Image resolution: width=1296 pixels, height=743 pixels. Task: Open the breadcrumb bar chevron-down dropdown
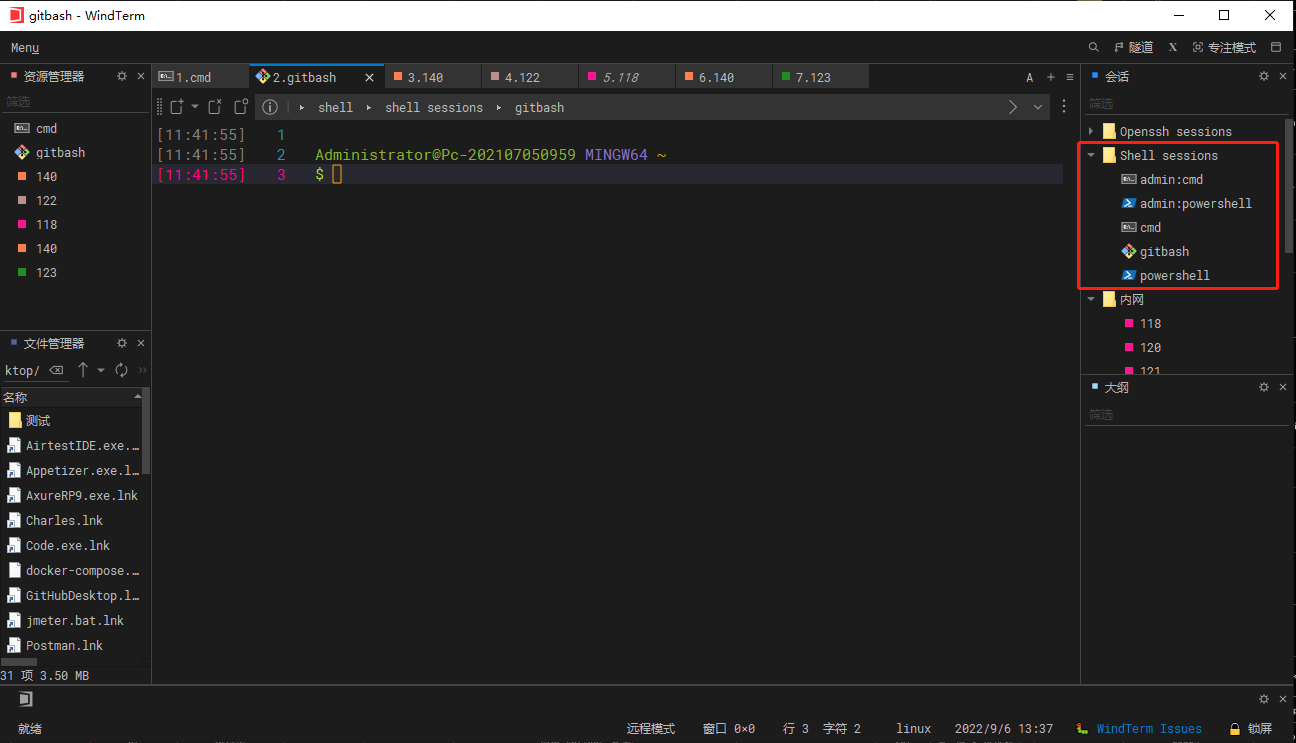[x=1038, y=107]
